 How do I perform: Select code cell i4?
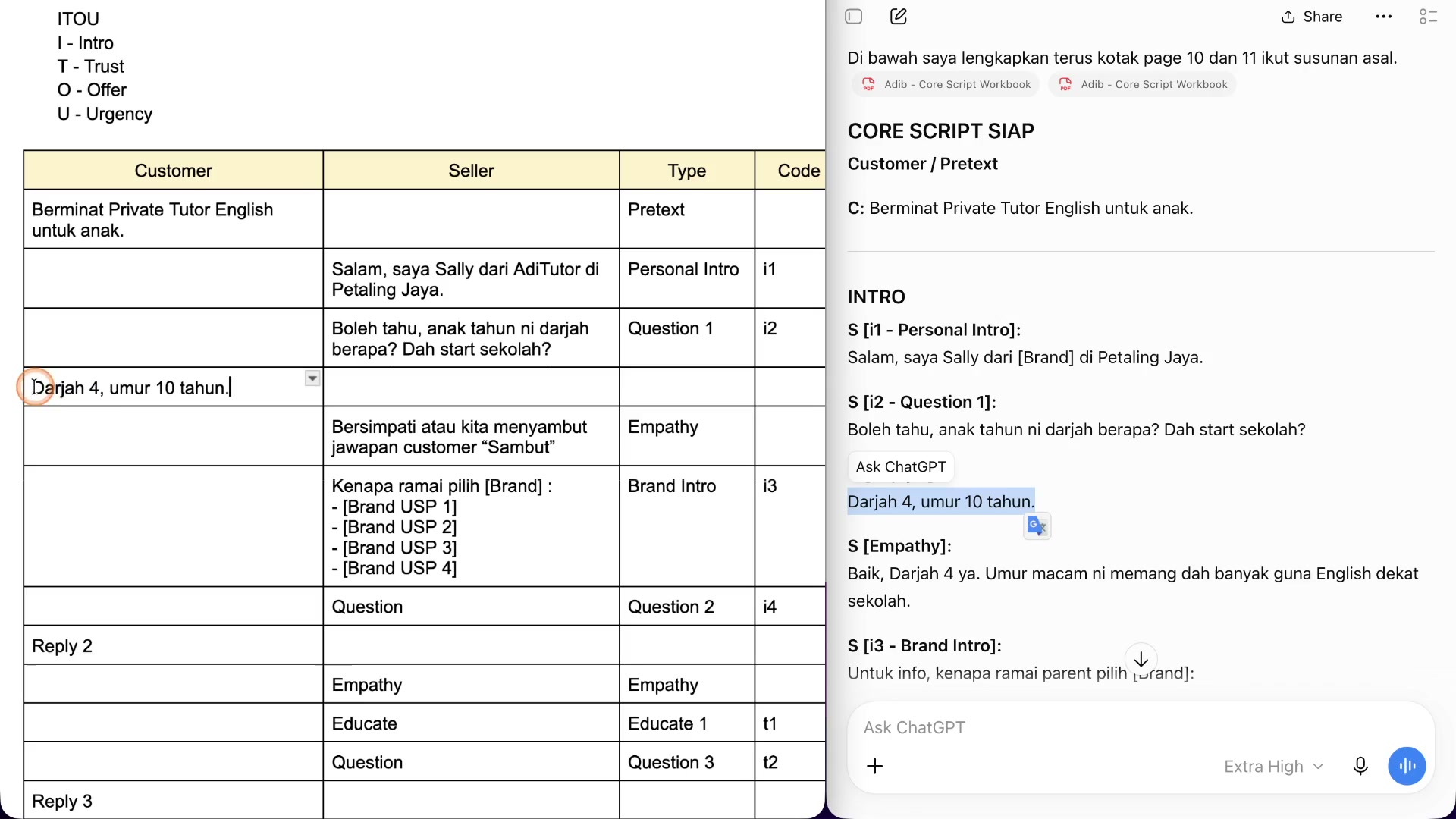[x=791, y=607]
